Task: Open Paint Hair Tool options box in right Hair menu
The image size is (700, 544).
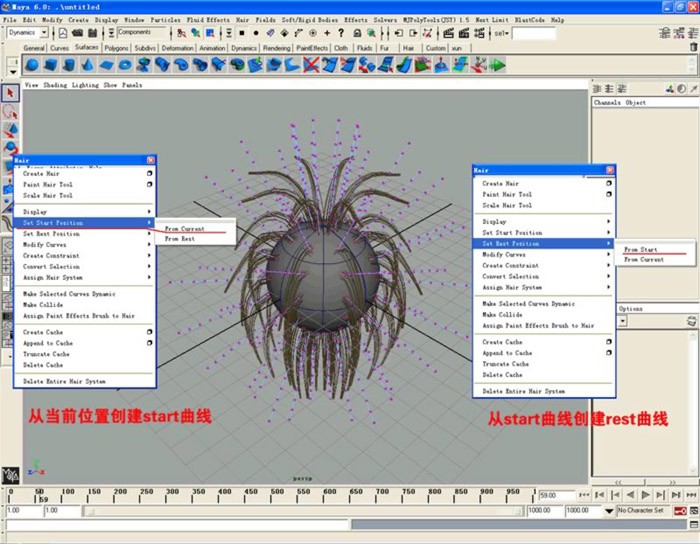Action: (609, 194)
